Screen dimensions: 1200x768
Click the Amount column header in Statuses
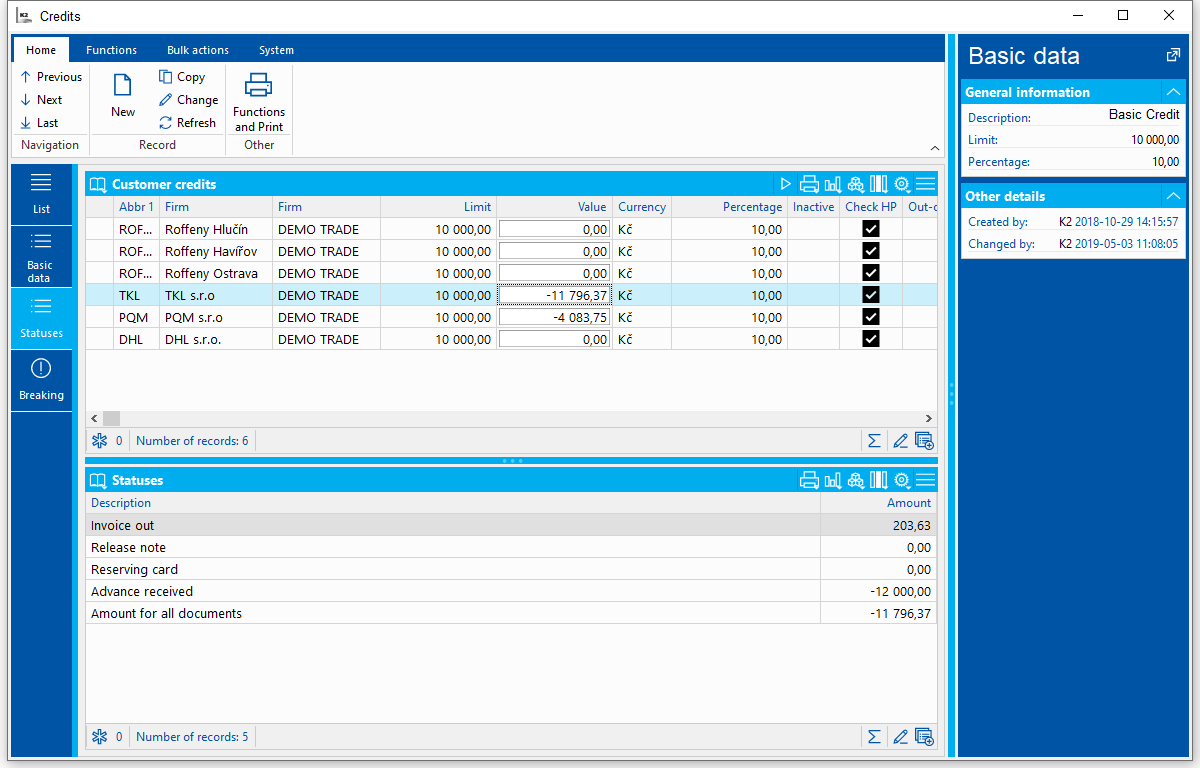click(878, 503)
